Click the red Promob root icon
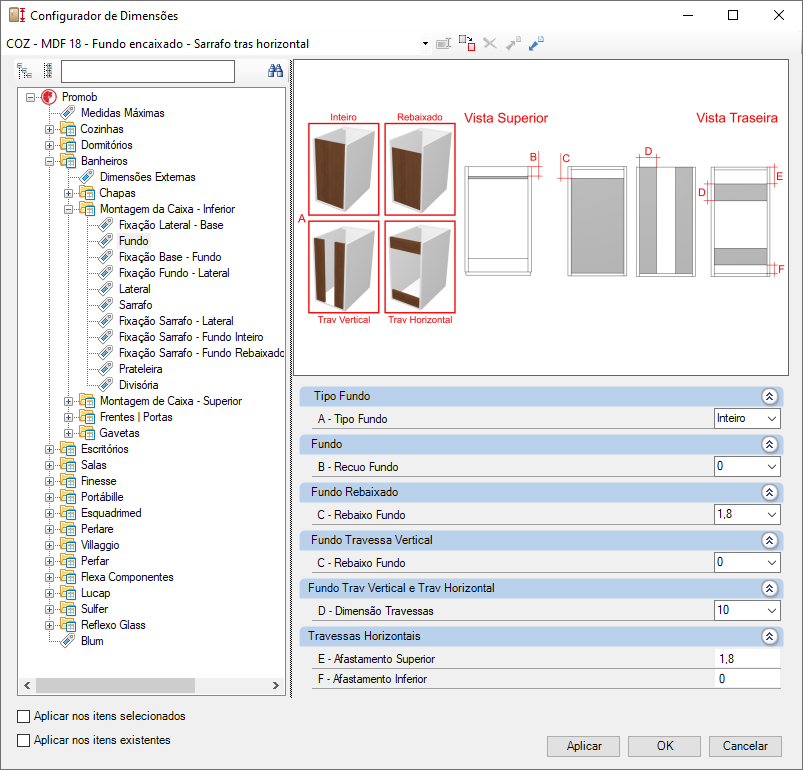Image resolution: width=803 pixels, height=770 pixels. coord(49,97)
